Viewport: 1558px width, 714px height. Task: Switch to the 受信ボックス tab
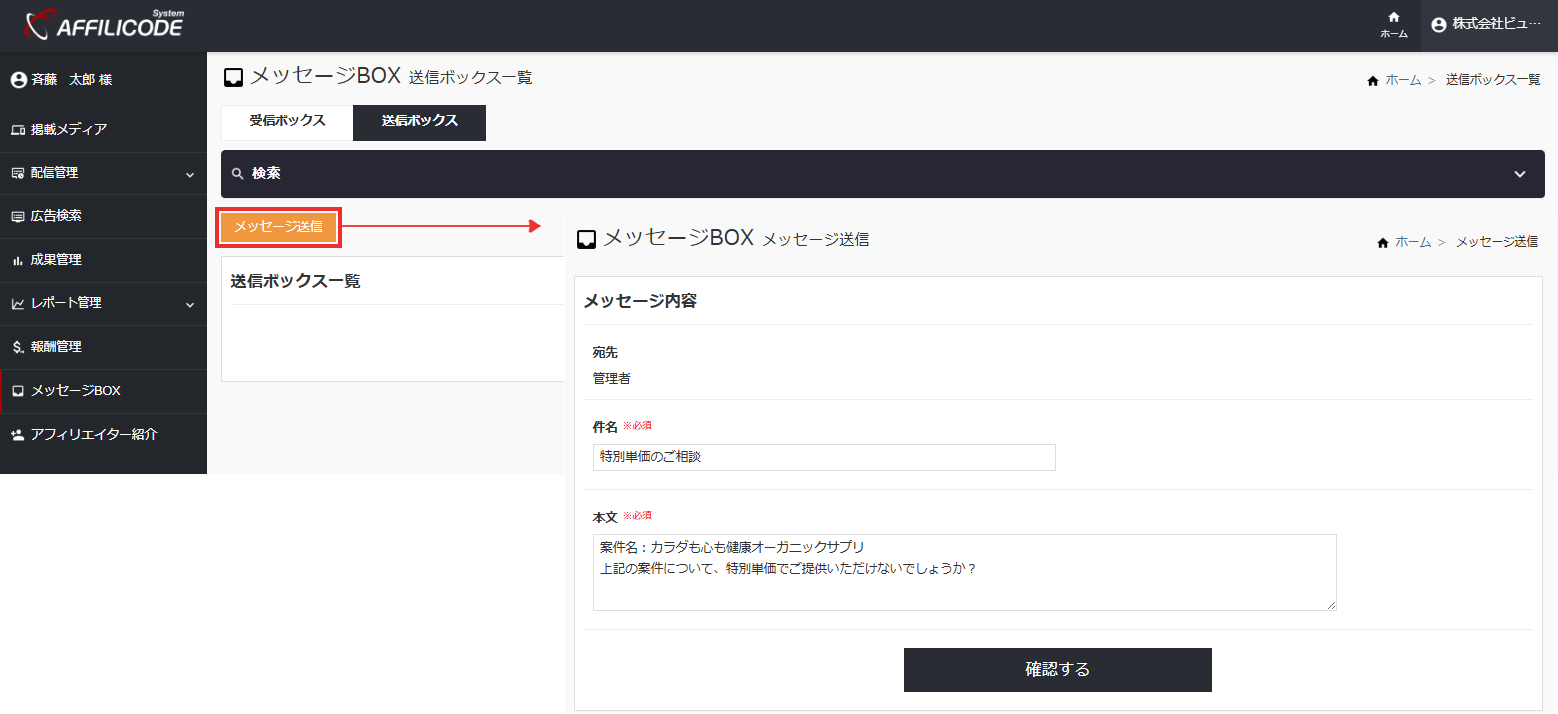(x=286, y=122)
